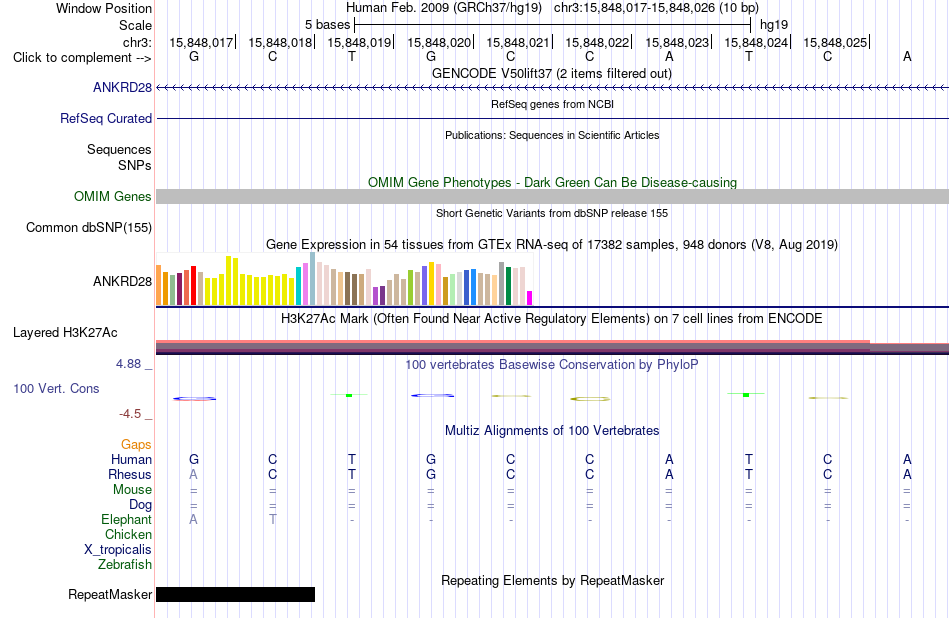Select the X_tropicalis species row label
This screenshot has height=618, width=950.
118,550
